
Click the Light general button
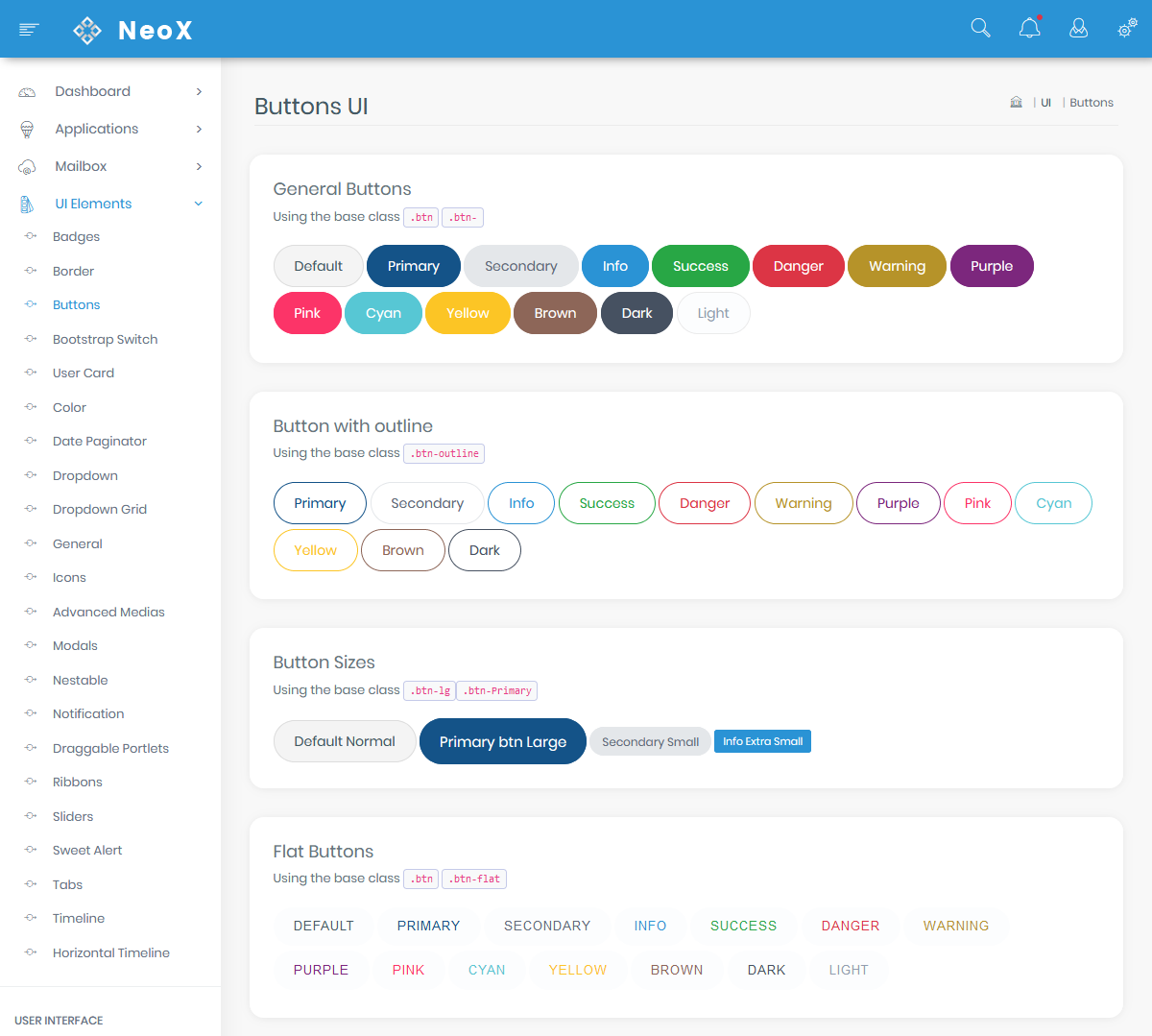713,313
